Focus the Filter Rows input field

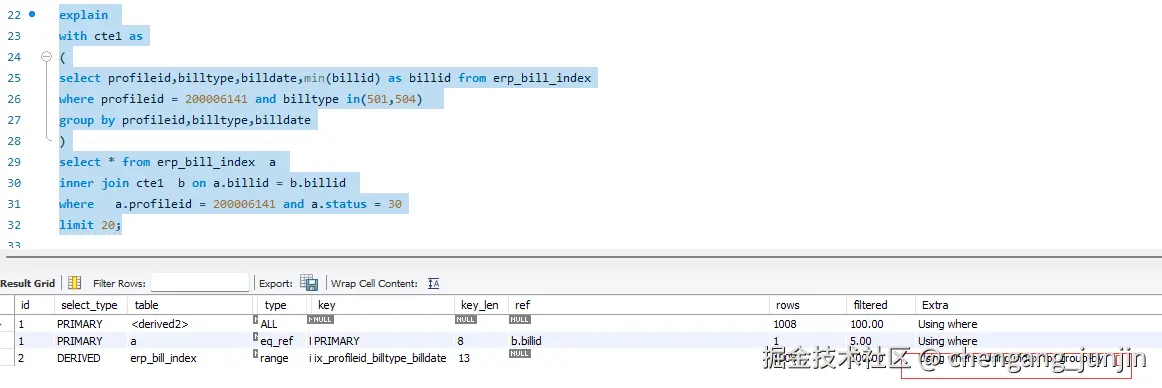click(x=200, y=283)
